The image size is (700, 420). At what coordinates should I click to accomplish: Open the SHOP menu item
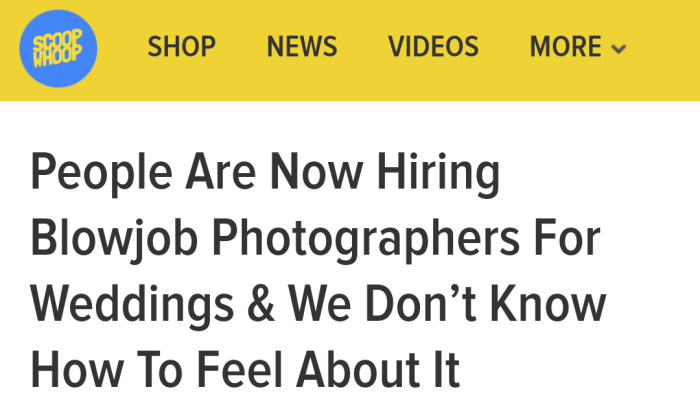[x=182, y=47]
